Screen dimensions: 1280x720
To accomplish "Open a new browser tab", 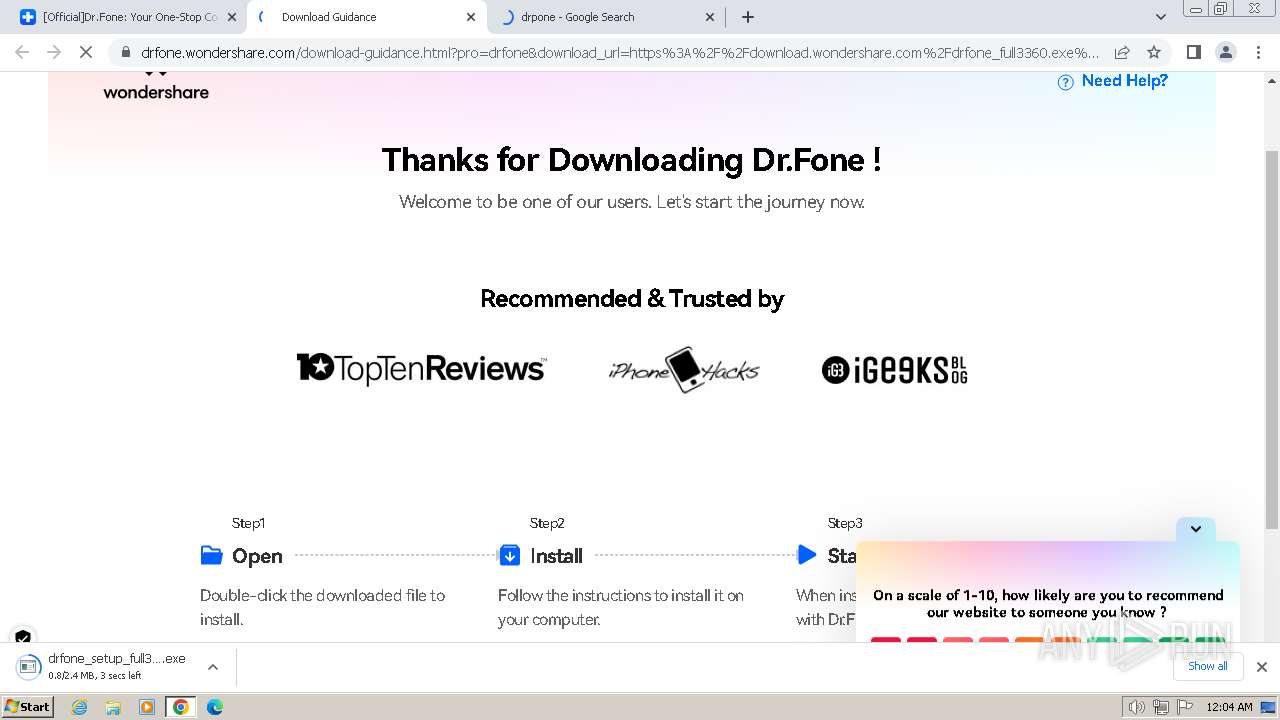I will (x=748, y=17).
